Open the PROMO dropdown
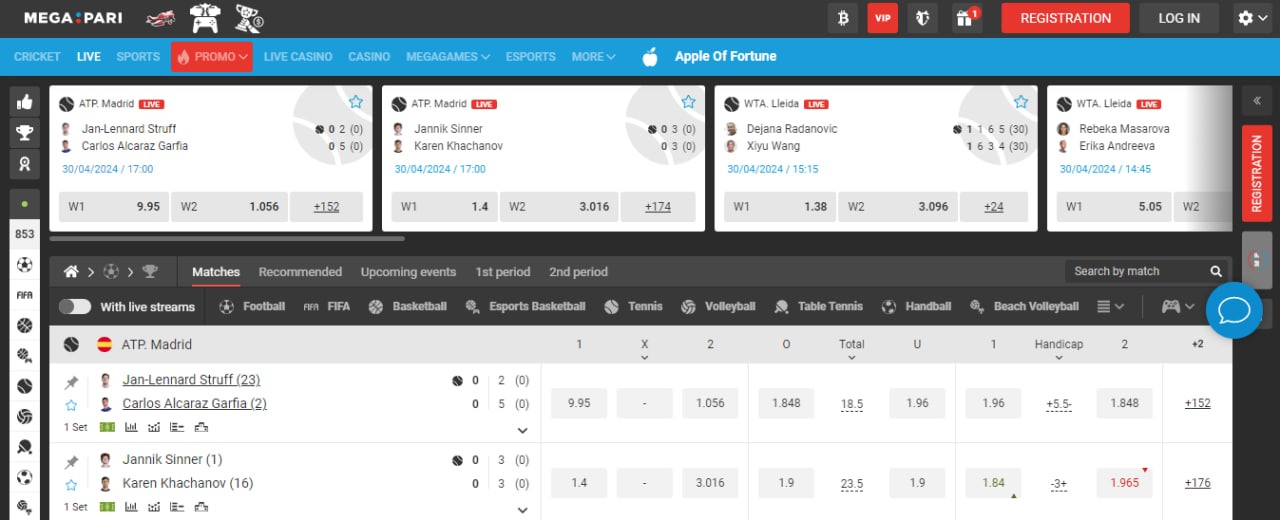 pyautogui.click(x=211, y=57)
